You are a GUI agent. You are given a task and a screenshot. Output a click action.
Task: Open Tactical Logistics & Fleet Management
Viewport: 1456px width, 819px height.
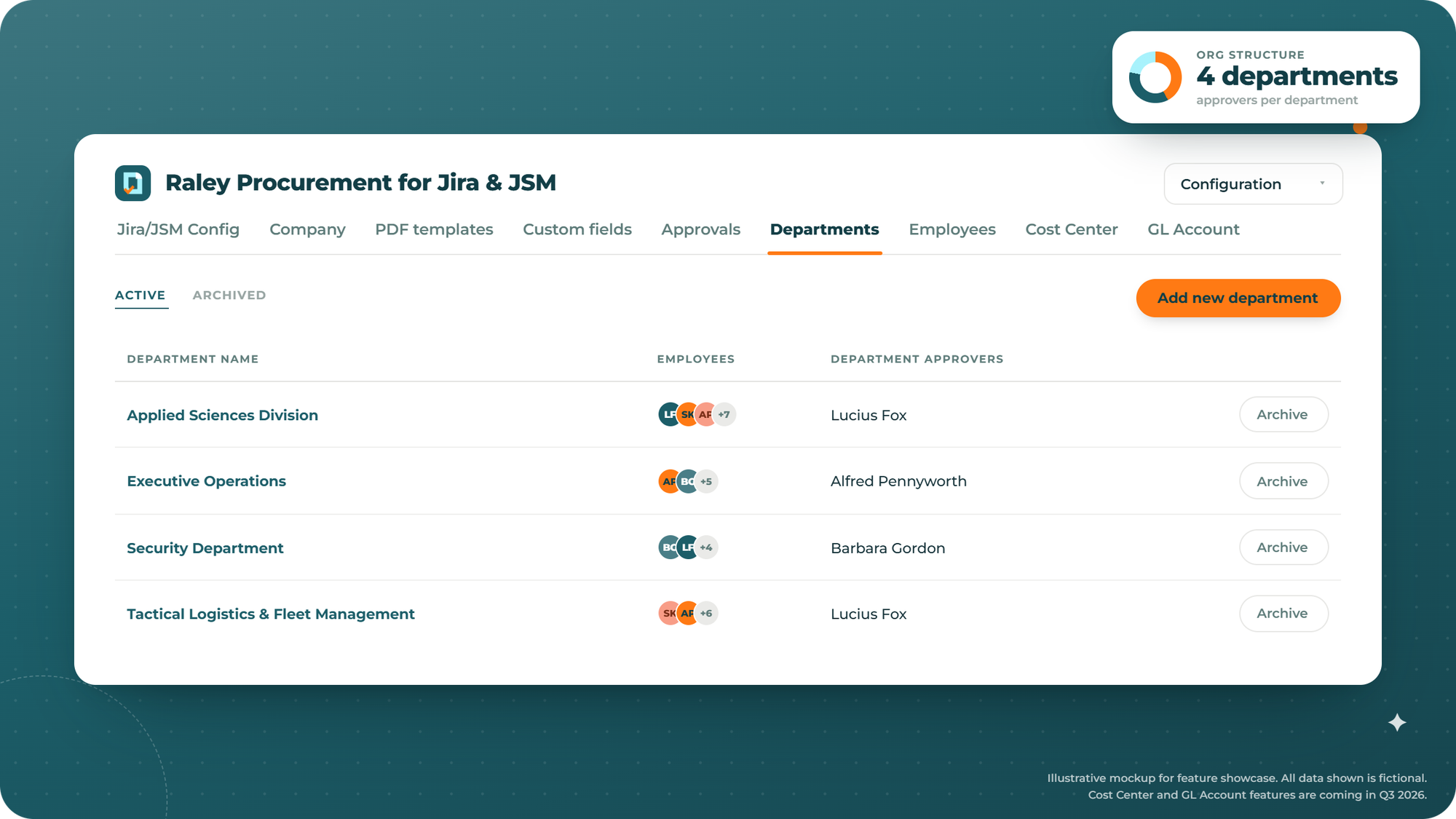point(271,614)
